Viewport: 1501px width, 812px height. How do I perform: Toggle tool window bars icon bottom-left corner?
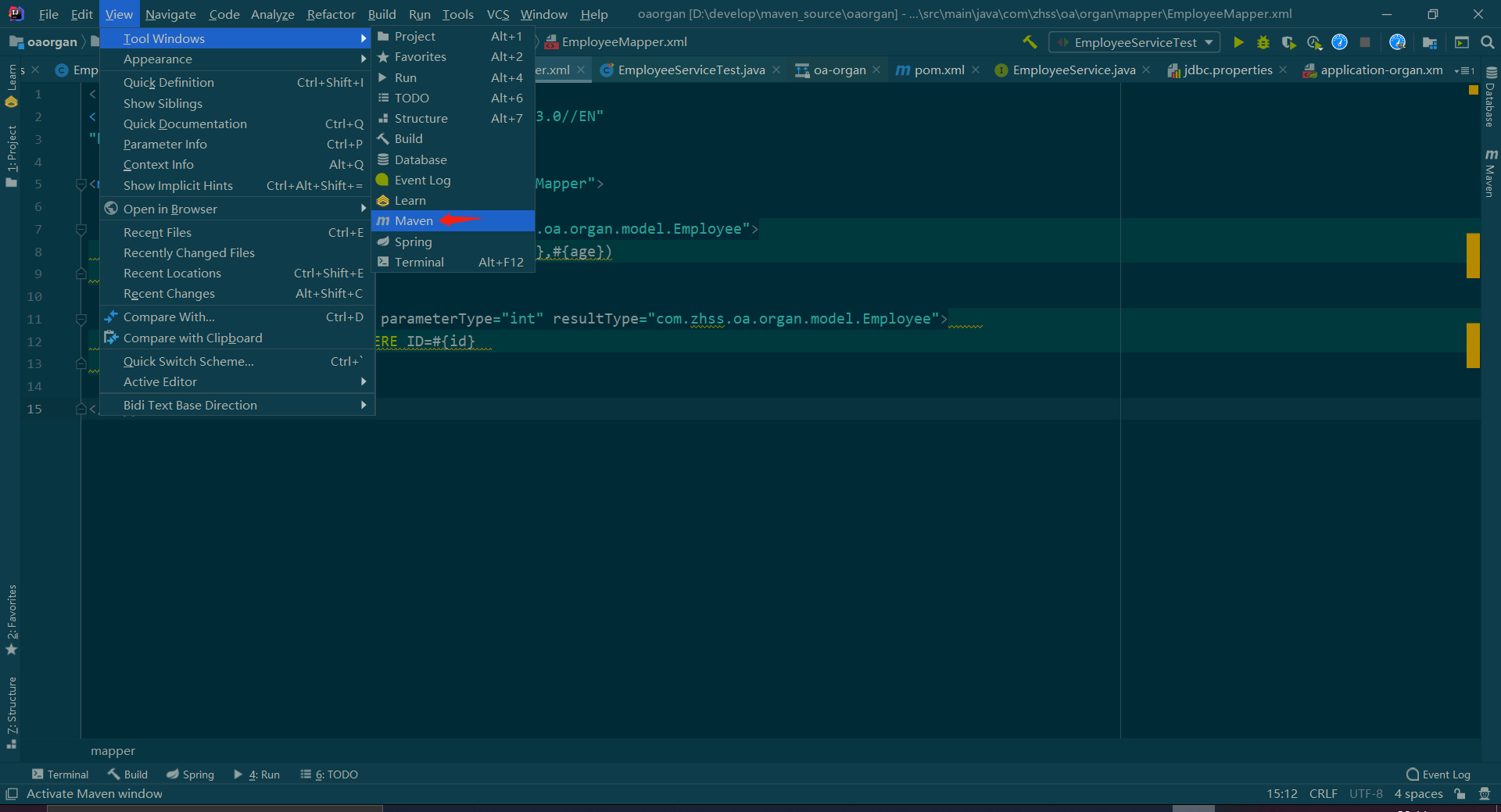click(x=11, y=794)
